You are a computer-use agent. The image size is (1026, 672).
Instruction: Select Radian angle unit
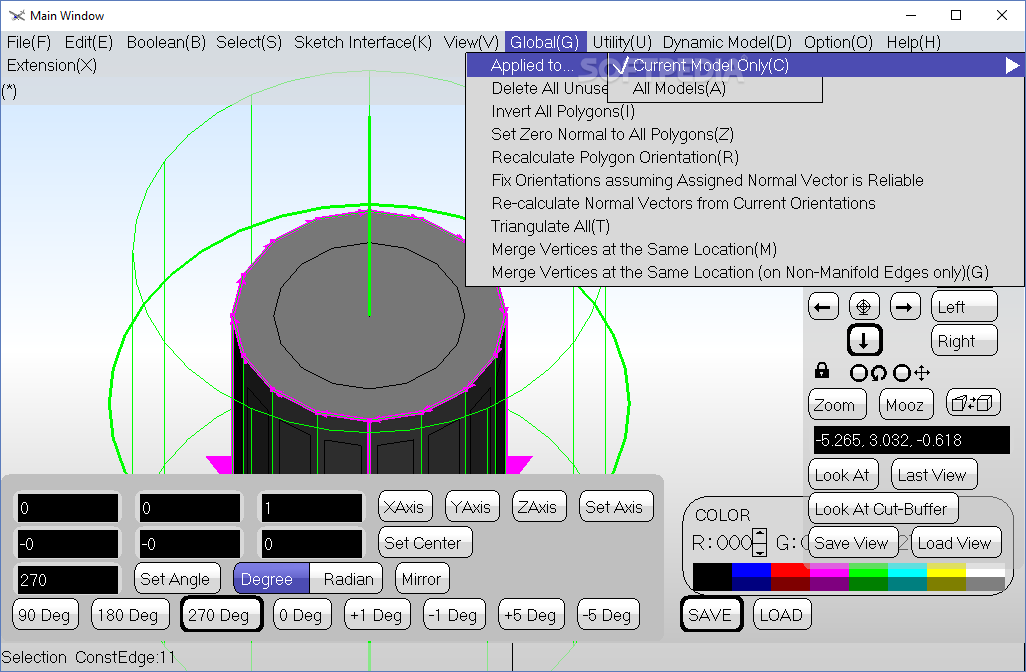(x=346, y=579)
